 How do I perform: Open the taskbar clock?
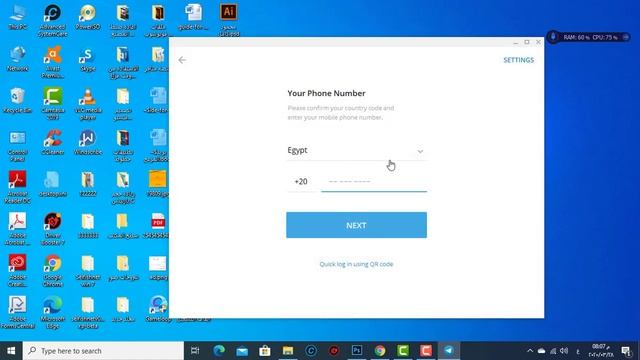(601, 351)
